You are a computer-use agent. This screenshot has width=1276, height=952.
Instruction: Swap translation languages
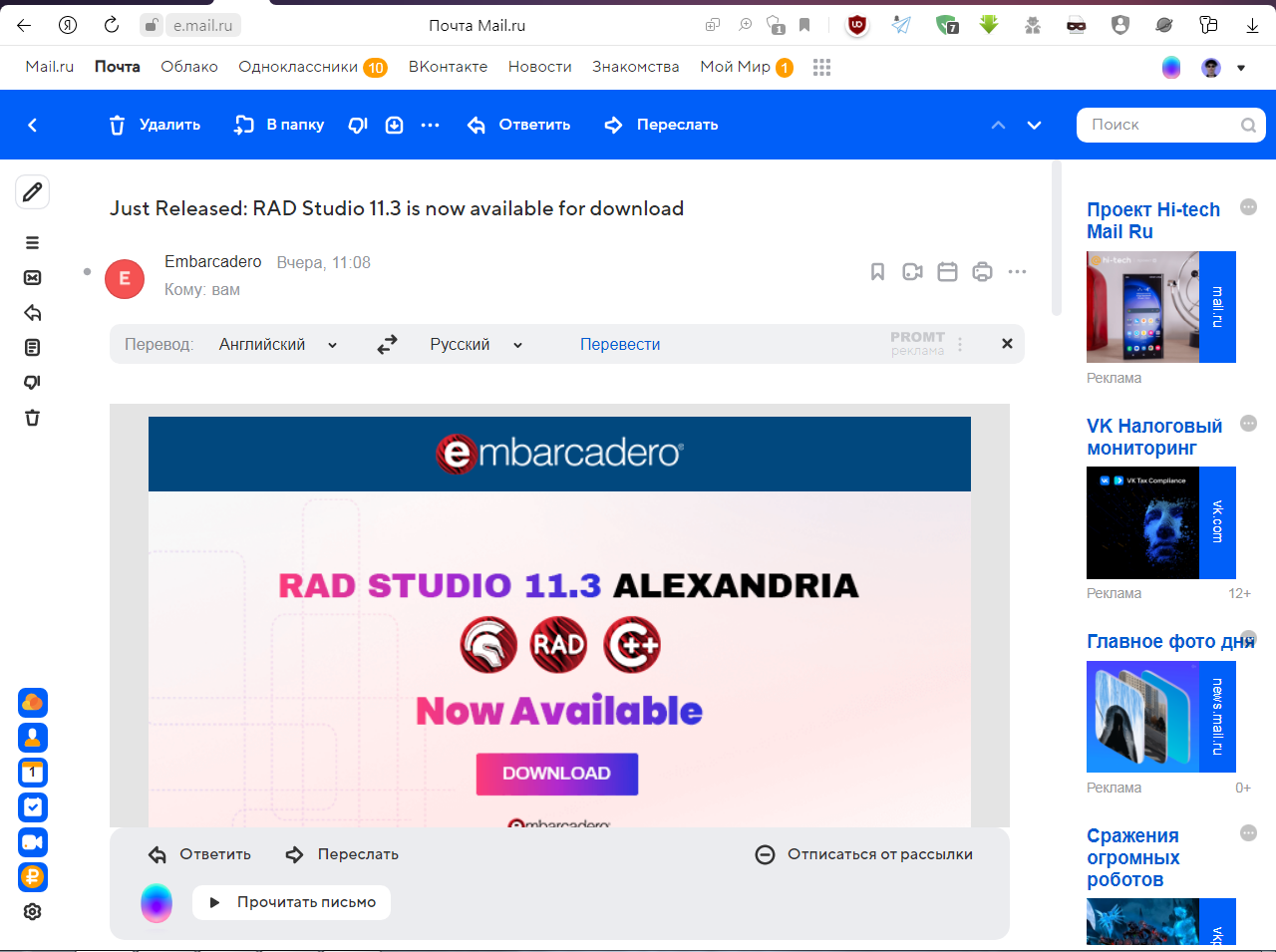click(387, 345)
